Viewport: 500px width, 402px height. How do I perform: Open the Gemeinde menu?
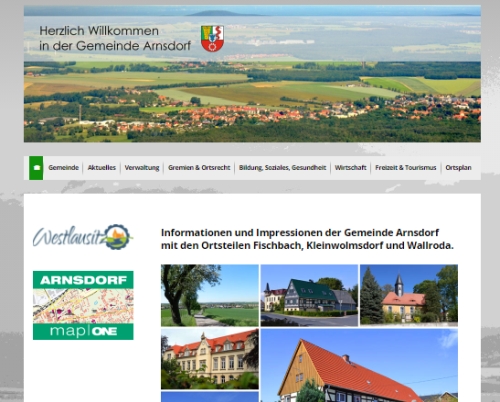click(63, 168)
